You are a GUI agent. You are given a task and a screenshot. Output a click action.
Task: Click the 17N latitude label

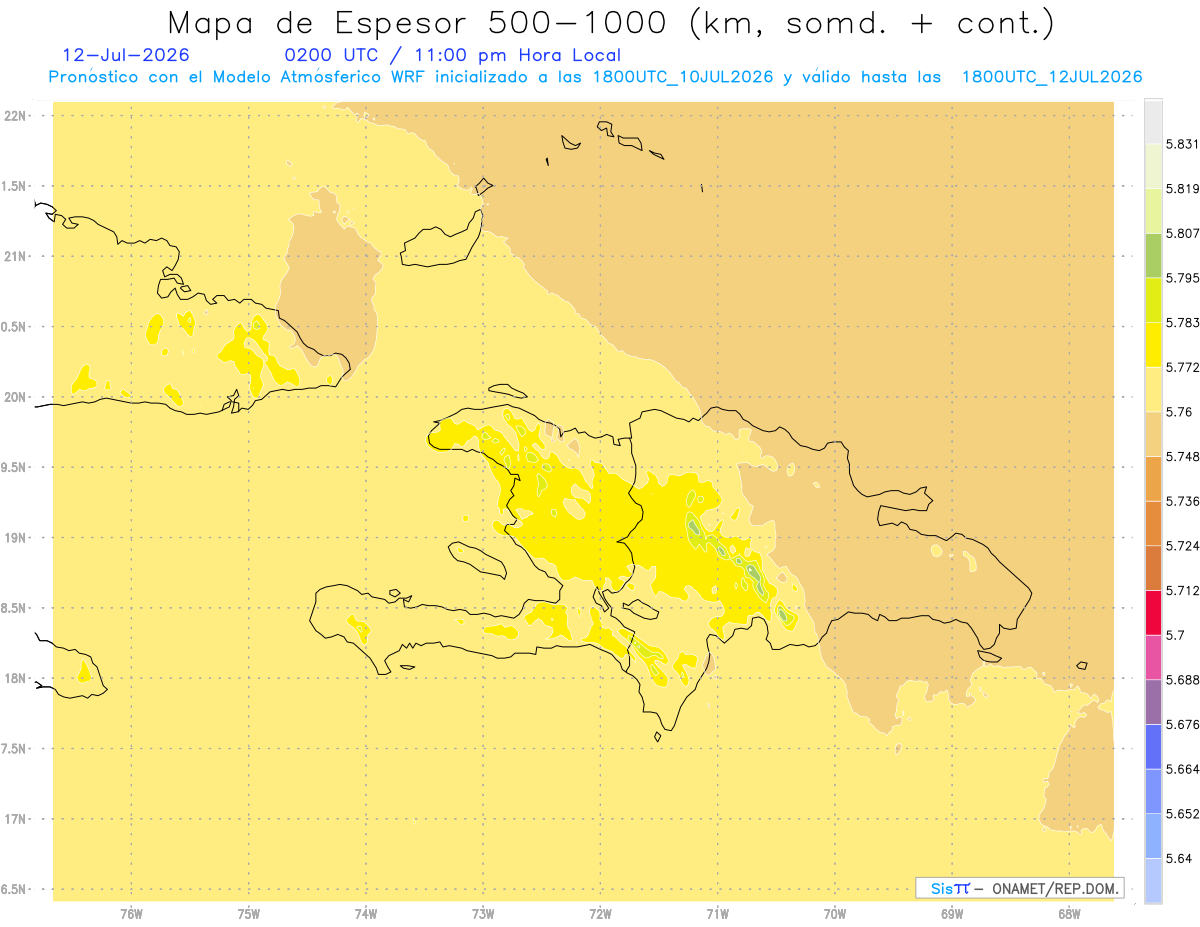(x=15, y=819)
